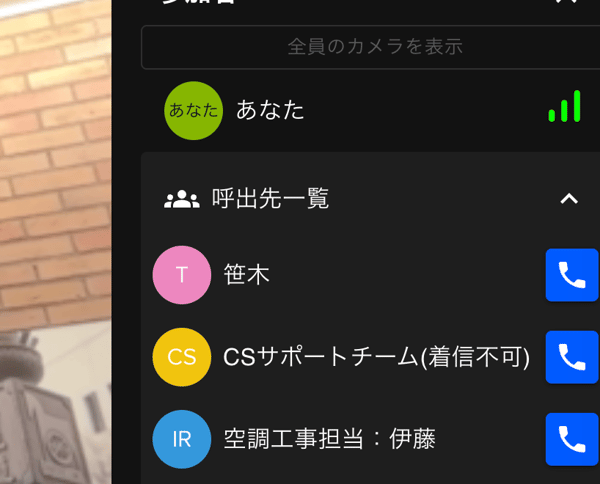
Task: Click the 参加者 panel title at top
Action: pyautogui.click(x=197, y=2)
